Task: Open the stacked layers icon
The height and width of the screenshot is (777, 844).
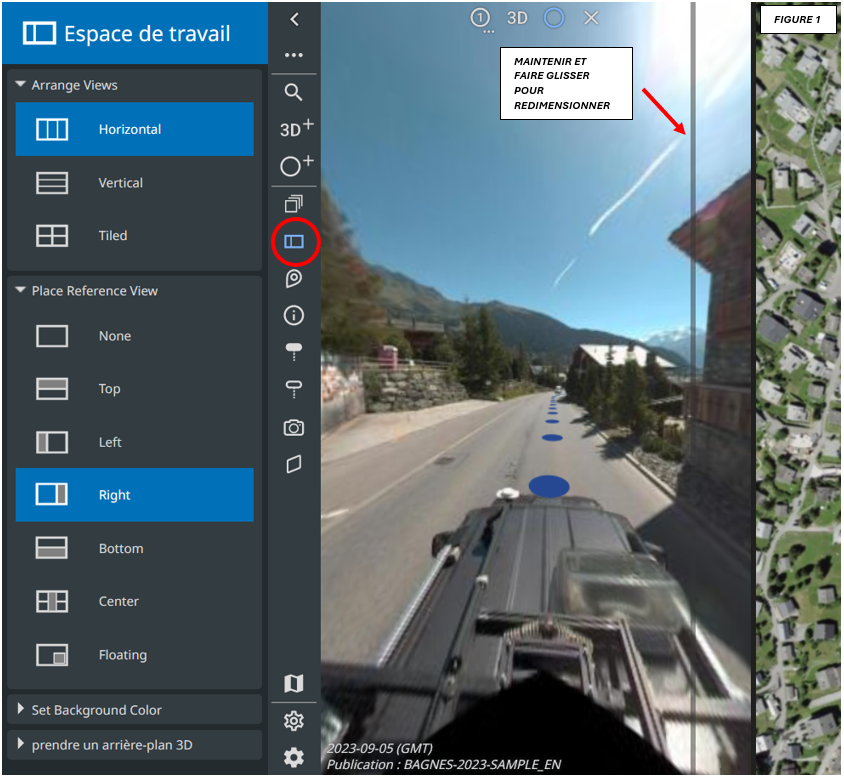Action: 293,204
